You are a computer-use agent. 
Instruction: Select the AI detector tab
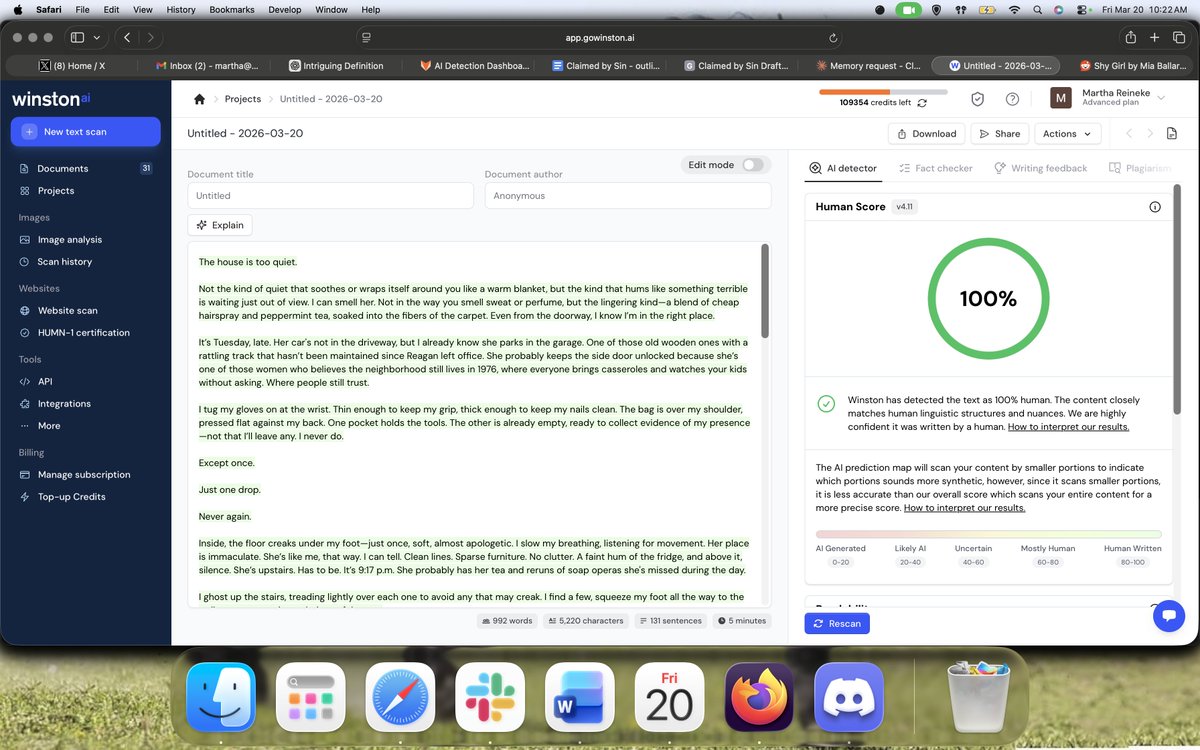[x=843, y=168]
